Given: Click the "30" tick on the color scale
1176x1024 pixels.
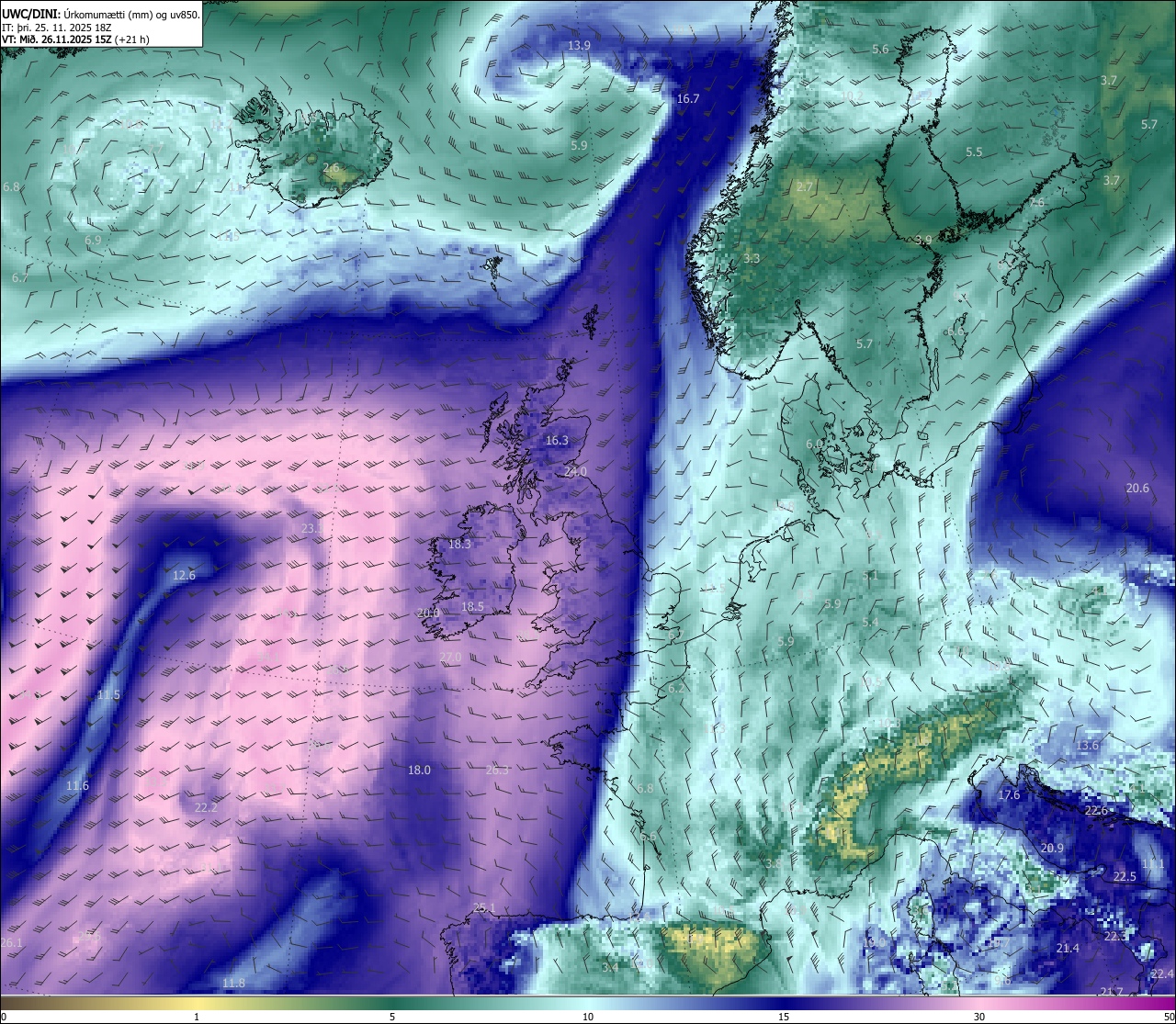Looking at the screenshot, I should coord(979,1017).
